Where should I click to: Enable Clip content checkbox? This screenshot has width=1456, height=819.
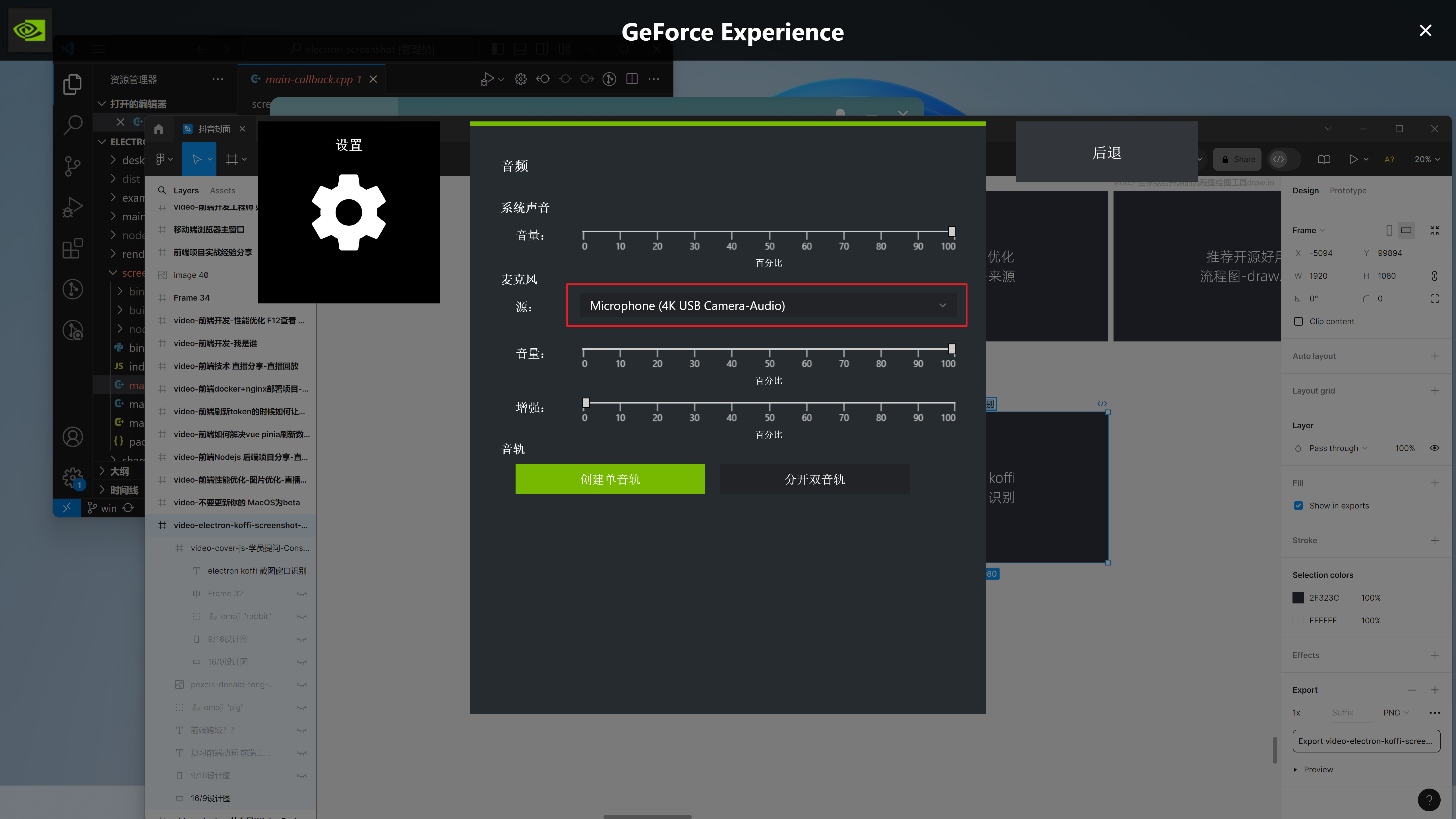point(1298,321)
